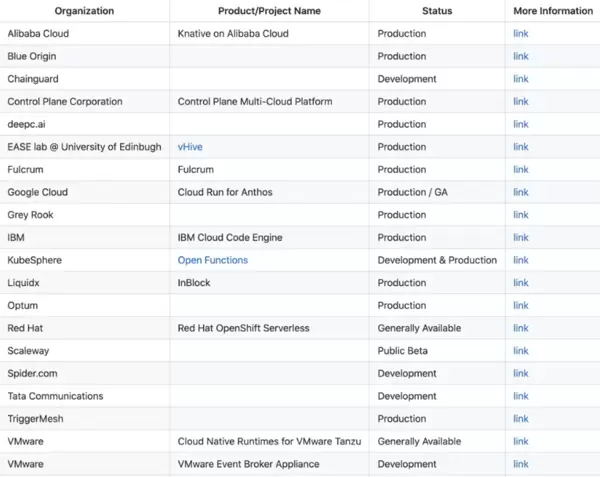Open the IBM Cloud Code Engine link
The height and width of the screenshot is (477, 600).
(520, 237)
